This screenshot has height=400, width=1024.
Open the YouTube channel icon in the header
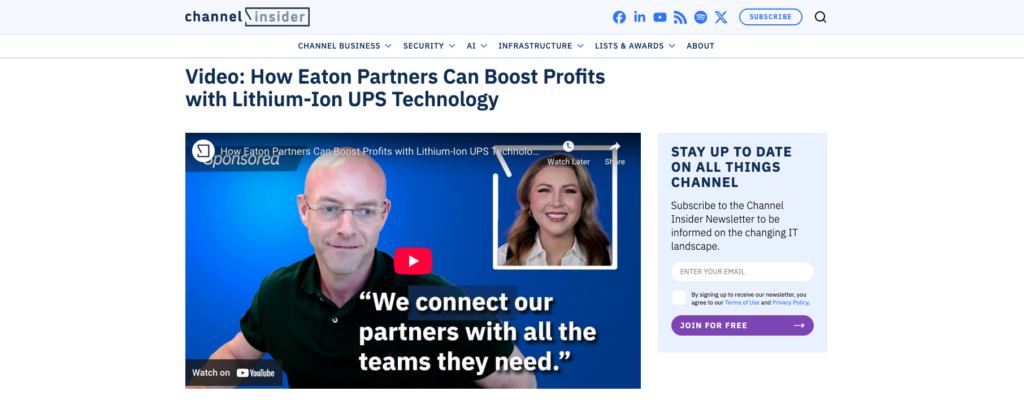click(660, 18)
